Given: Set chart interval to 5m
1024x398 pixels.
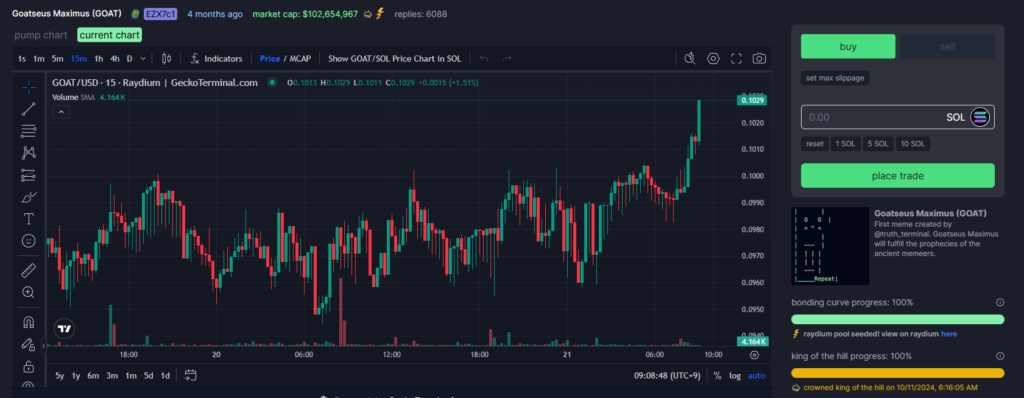Looking at the screenshot, I should 57,59.
